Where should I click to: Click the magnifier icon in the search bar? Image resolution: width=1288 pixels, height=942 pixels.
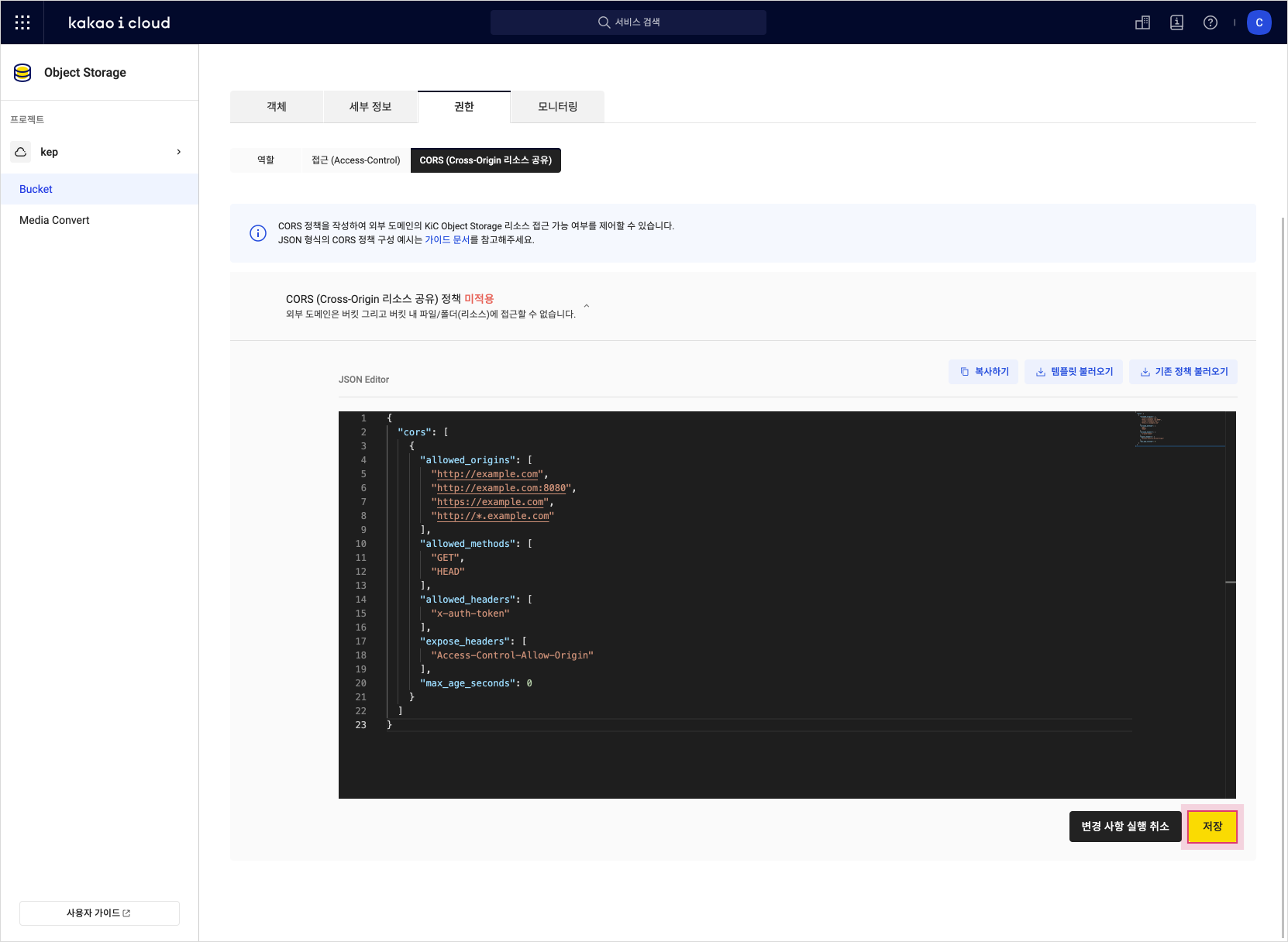click(604, 22)
